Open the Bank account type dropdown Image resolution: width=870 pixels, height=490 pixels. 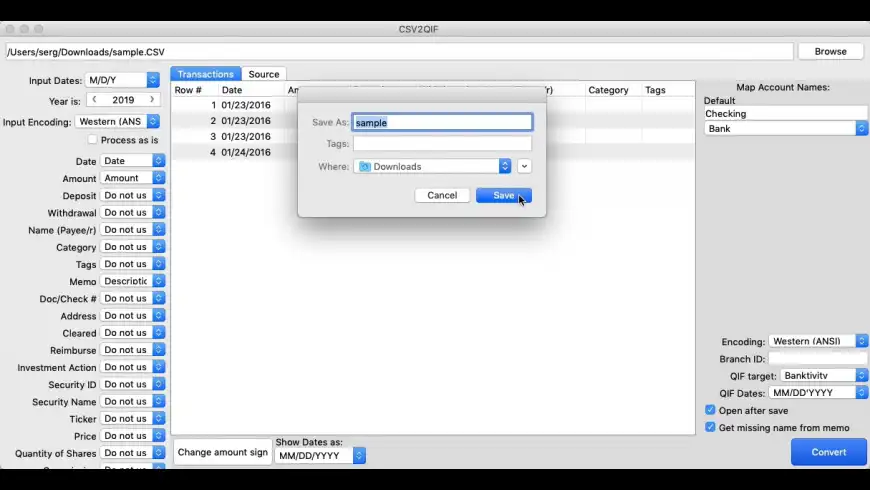pos(786,129)
